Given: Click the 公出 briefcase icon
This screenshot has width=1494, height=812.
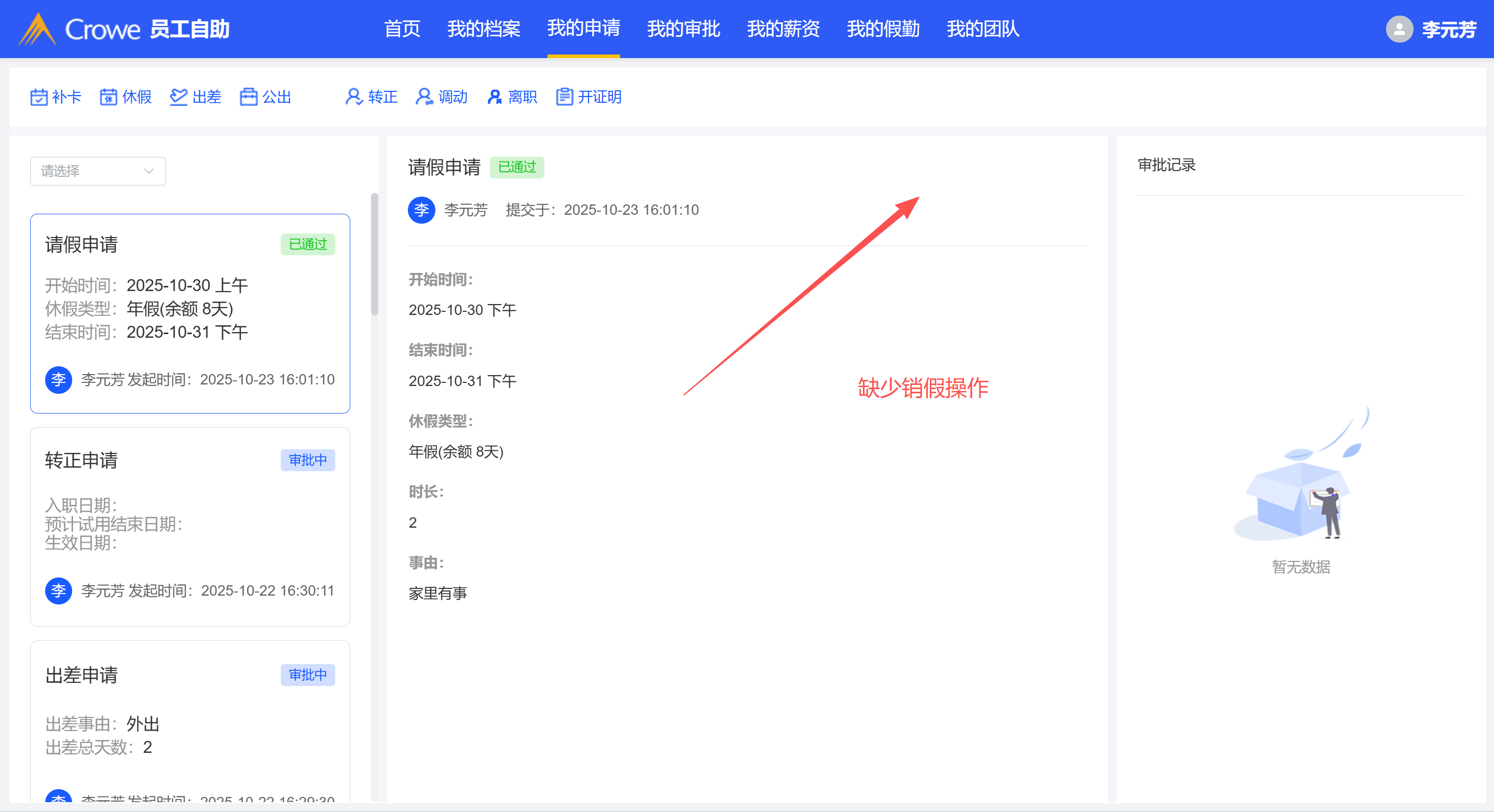Looking at the screenshot, I should (249, 97).
